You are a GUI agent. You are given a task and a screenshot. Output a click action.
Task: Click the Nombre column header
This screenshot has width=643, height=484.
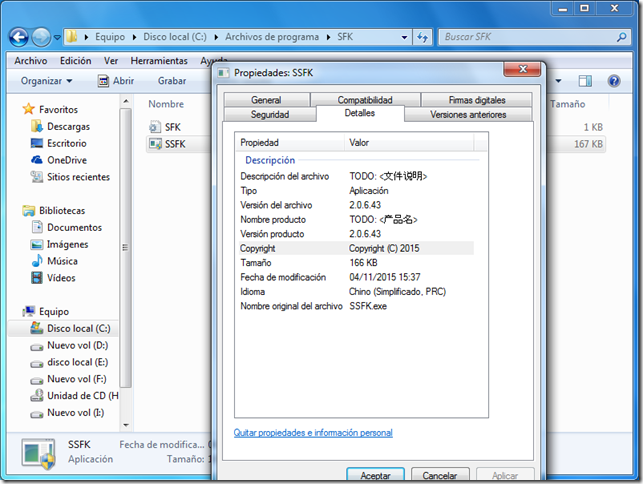166,104
